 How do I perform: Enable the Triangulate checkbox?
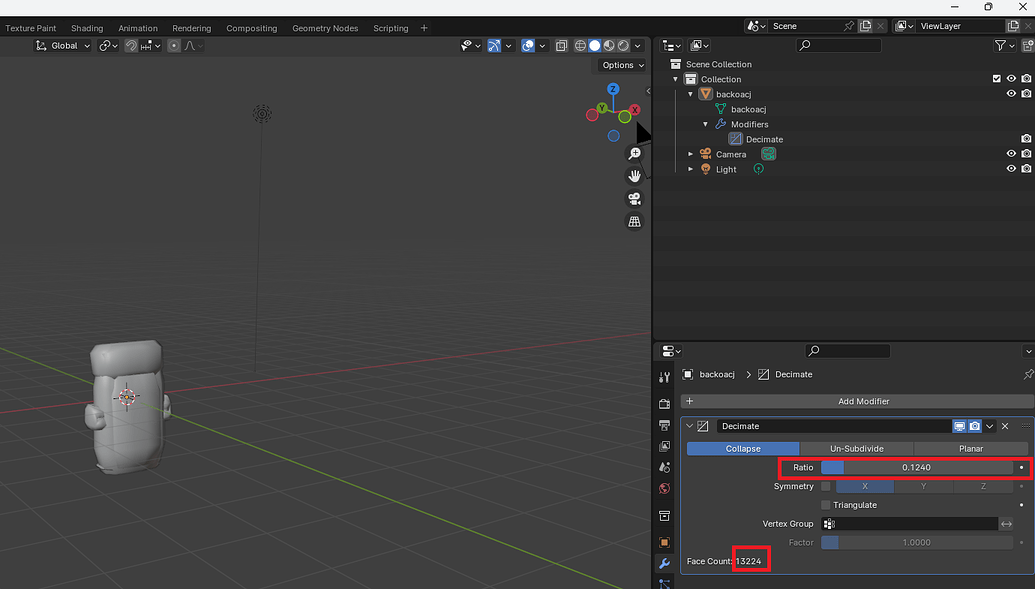(x=827, y=505)
